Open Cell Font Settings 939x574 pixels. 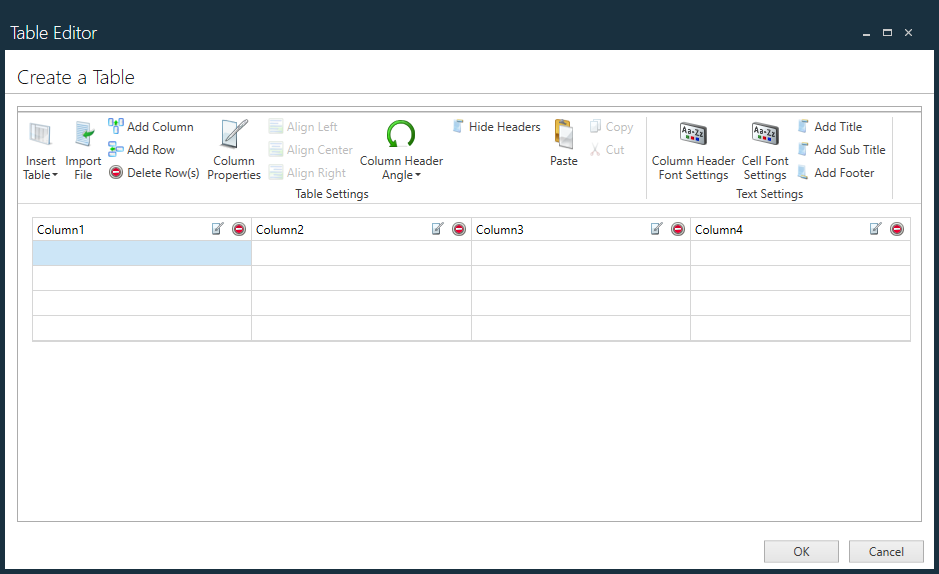pos(765,135)
